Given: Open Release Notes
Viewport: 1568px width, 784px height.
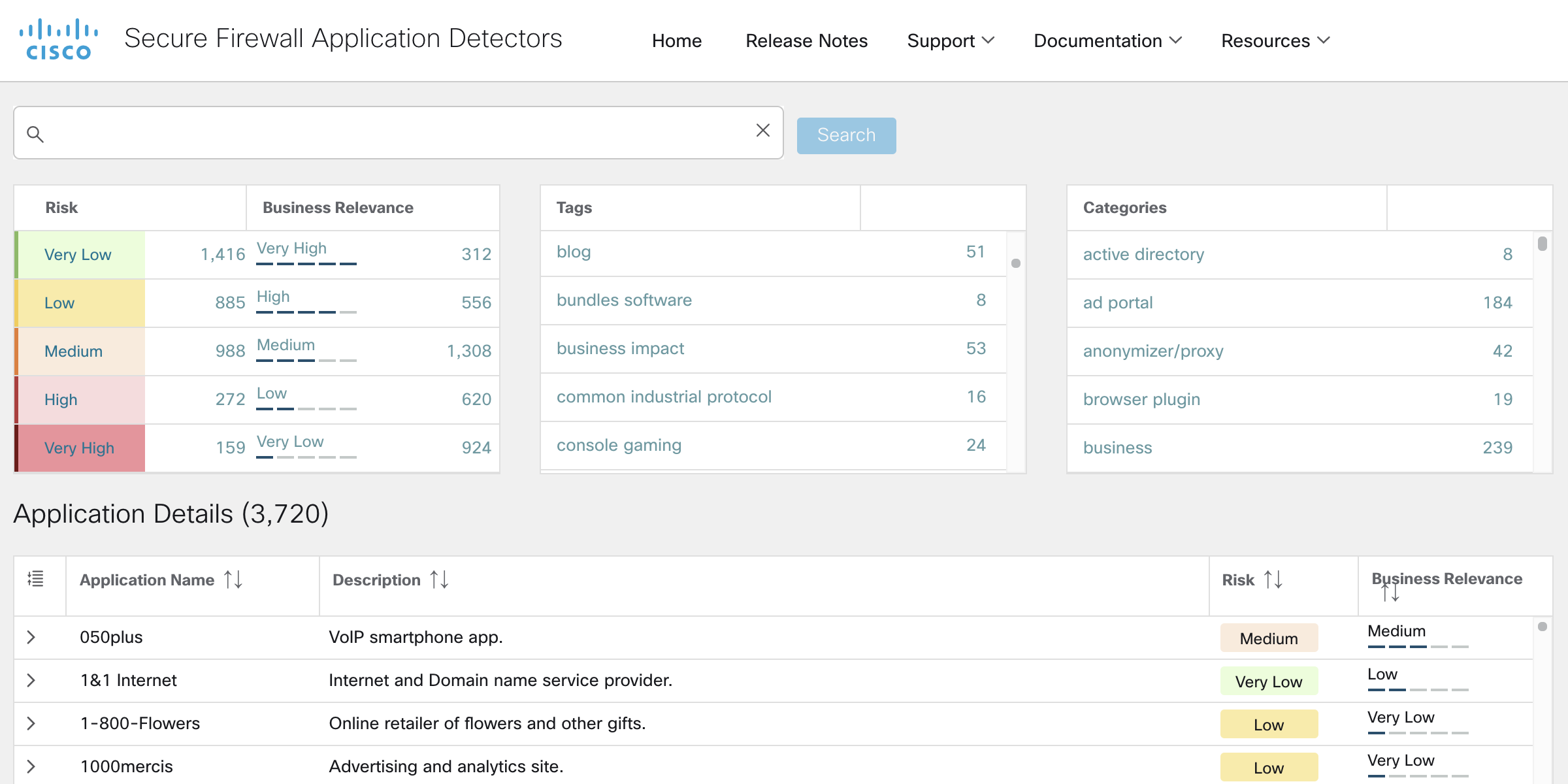Looking at the screenshot, I should pos(806,41).
